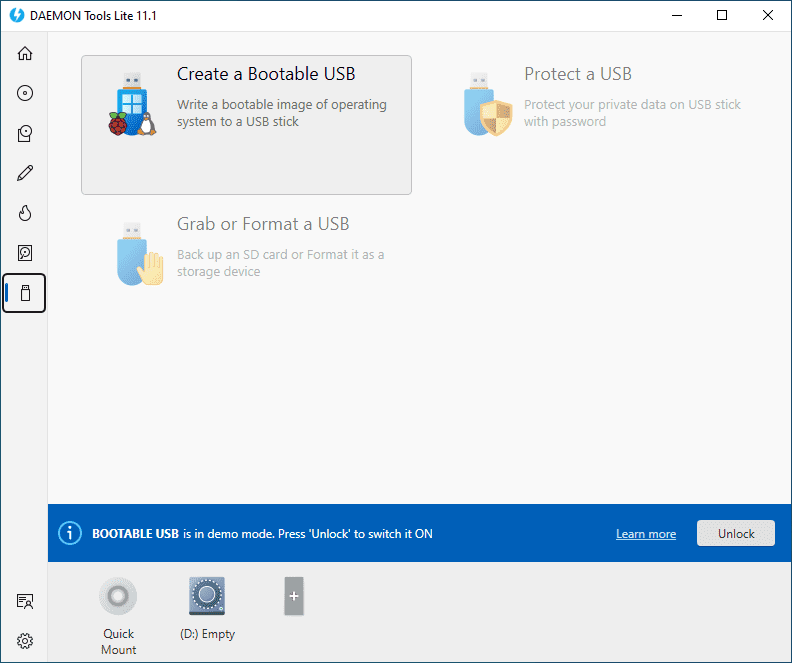Click the Create a Bootable USB tile
Screen dimensions: 792x663
click(246, 125)
